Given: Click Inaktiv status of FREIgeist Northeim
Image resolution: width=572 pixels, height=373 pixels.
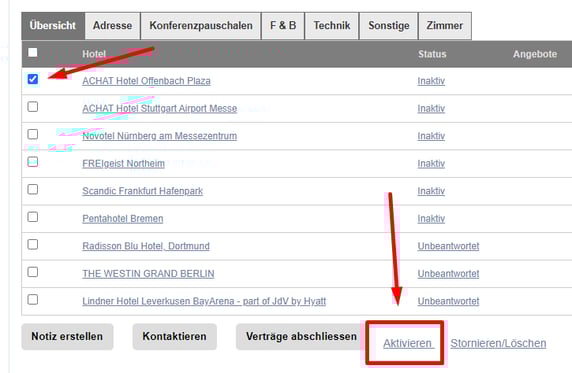Looking at the screenshot, I should tap(431, 164).
